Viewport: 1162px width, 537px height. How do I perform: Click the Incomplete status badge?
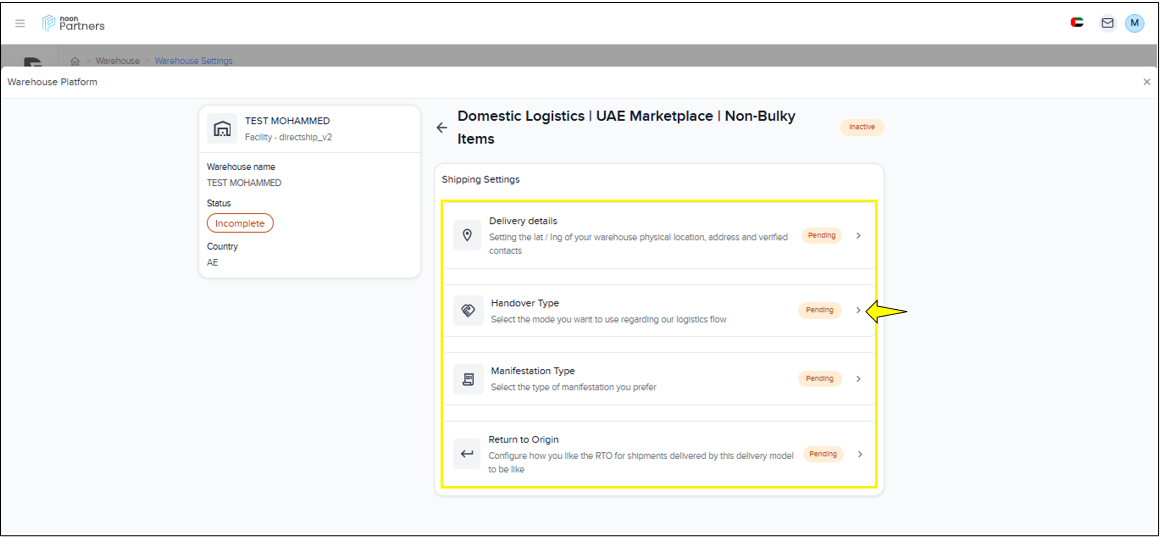240,224
